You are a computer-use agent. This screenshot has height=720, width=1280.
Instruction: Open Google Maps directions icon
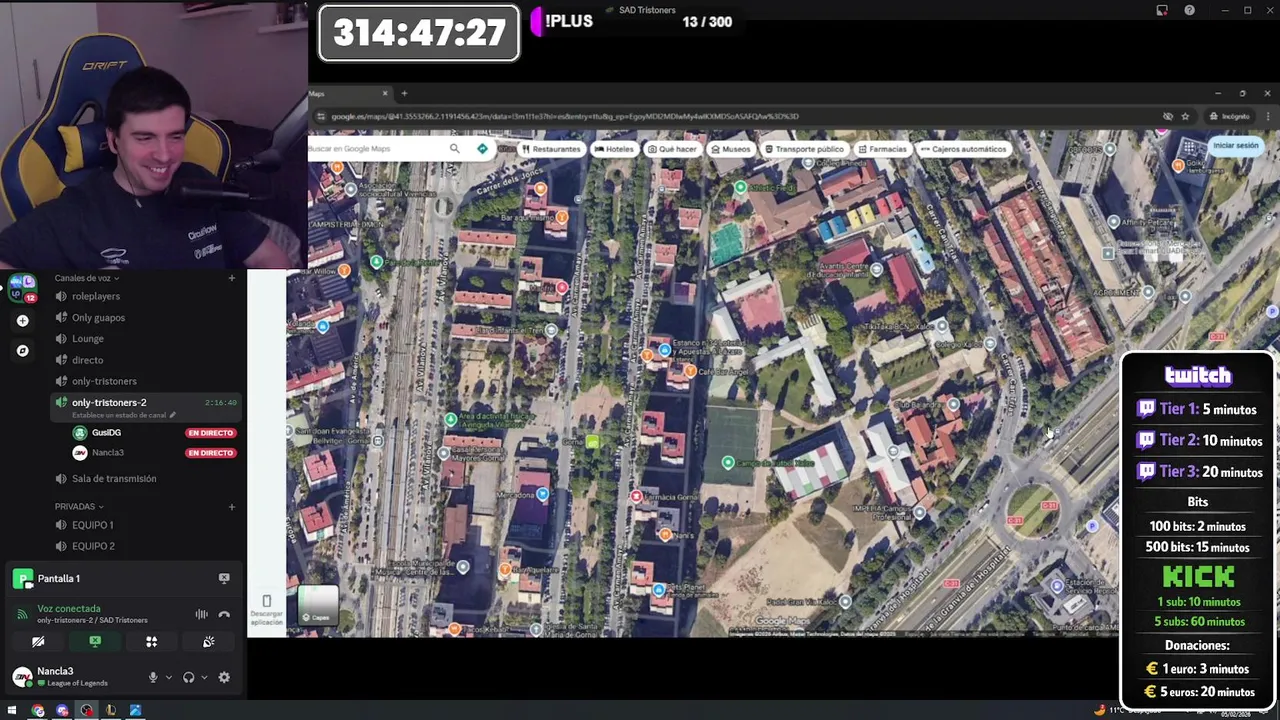(x=482, y=149)
